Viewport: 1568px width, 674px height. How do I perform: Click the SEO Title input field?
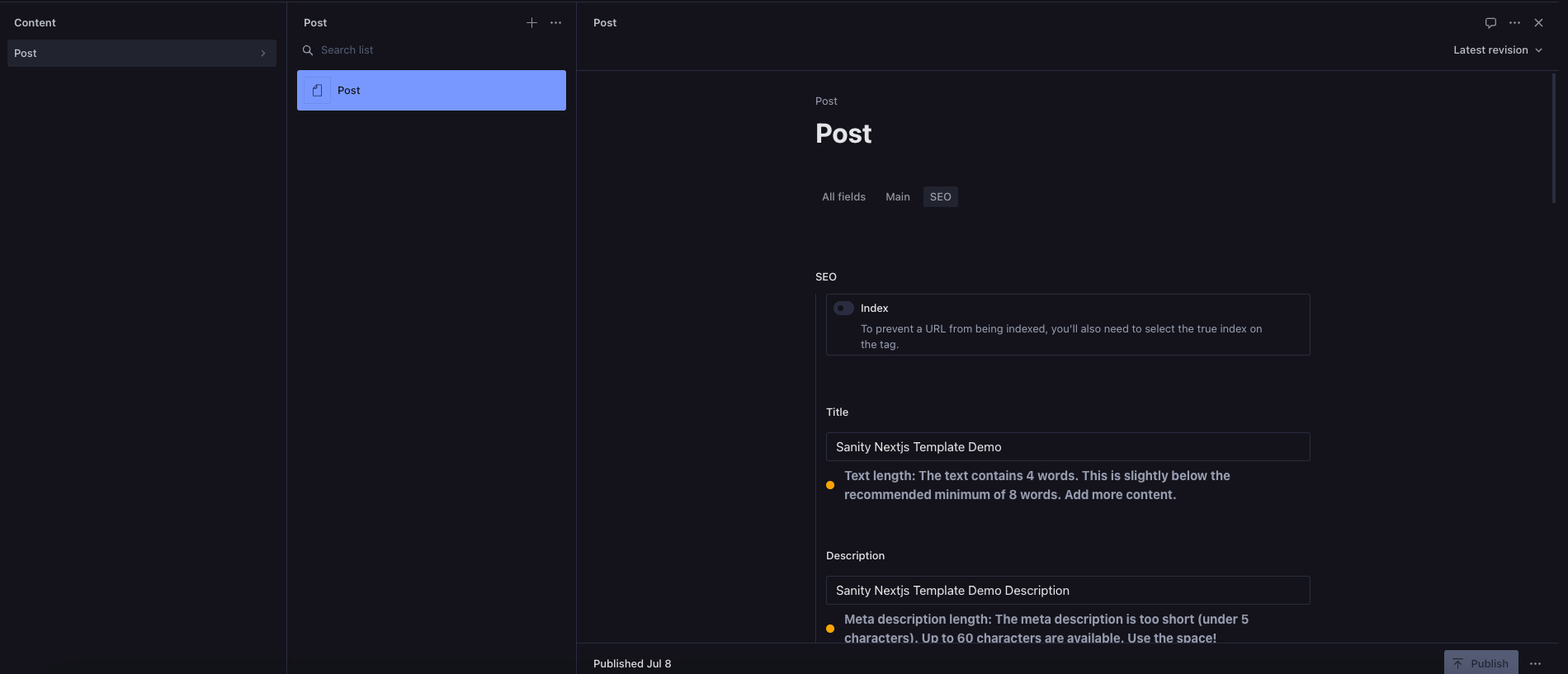[1068, 447]
